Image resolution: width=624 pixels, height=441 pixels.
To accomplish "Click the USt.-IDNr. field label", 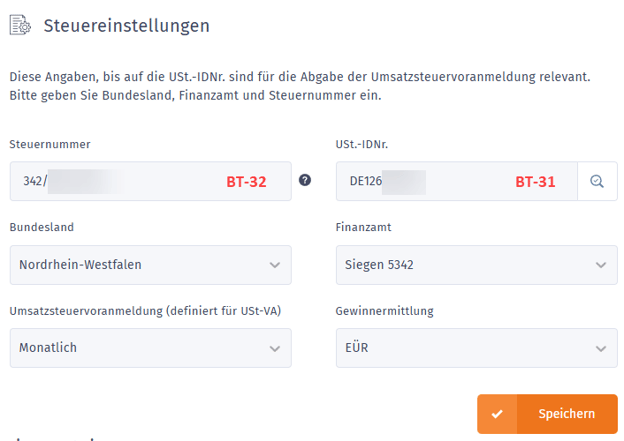I will tap(362, 145).
